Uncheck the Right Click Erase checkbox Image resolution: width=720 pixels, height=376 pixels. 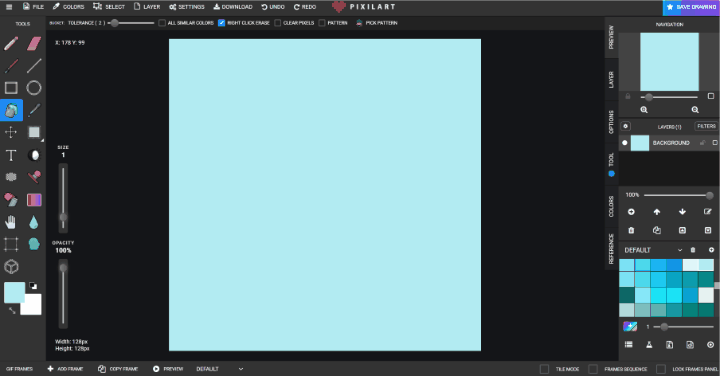(222, 23)
